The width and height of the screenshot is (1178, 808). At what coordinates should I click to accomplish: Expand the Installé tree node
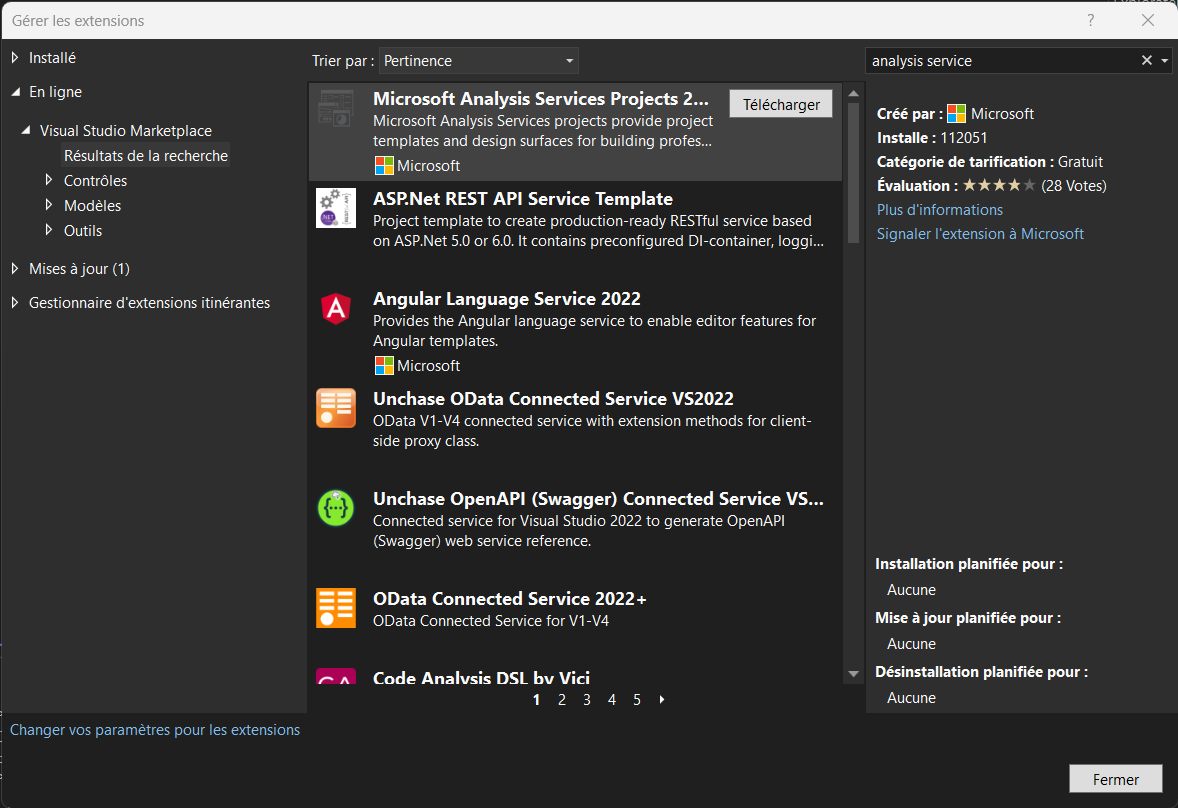[x=15, y=57]
